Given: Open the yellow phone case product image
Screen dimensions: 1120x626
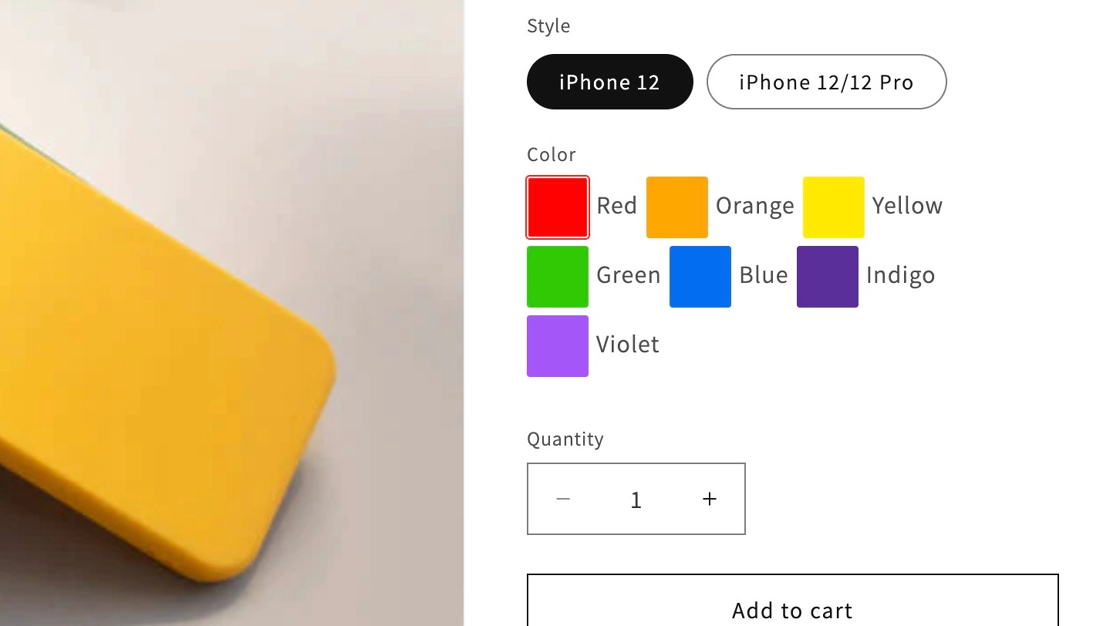Looking at the screenshot, I should coord(231,313).
